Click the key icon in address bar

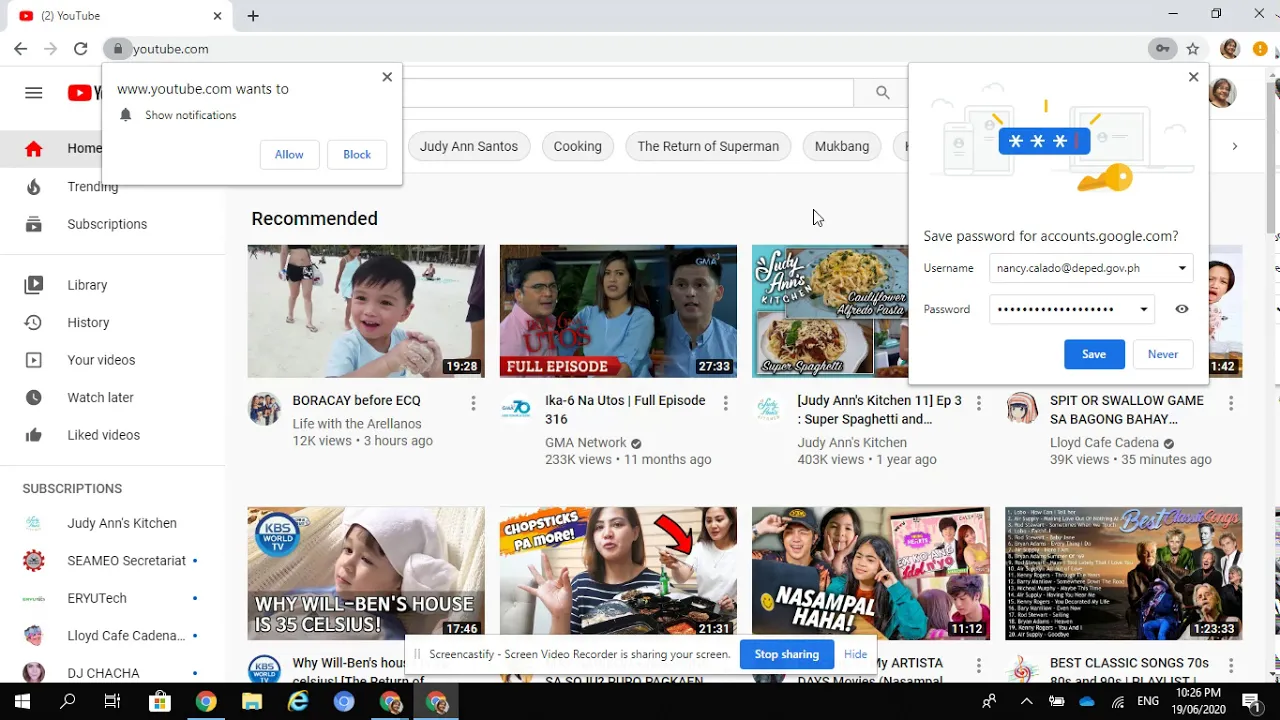pos(1162,49)
